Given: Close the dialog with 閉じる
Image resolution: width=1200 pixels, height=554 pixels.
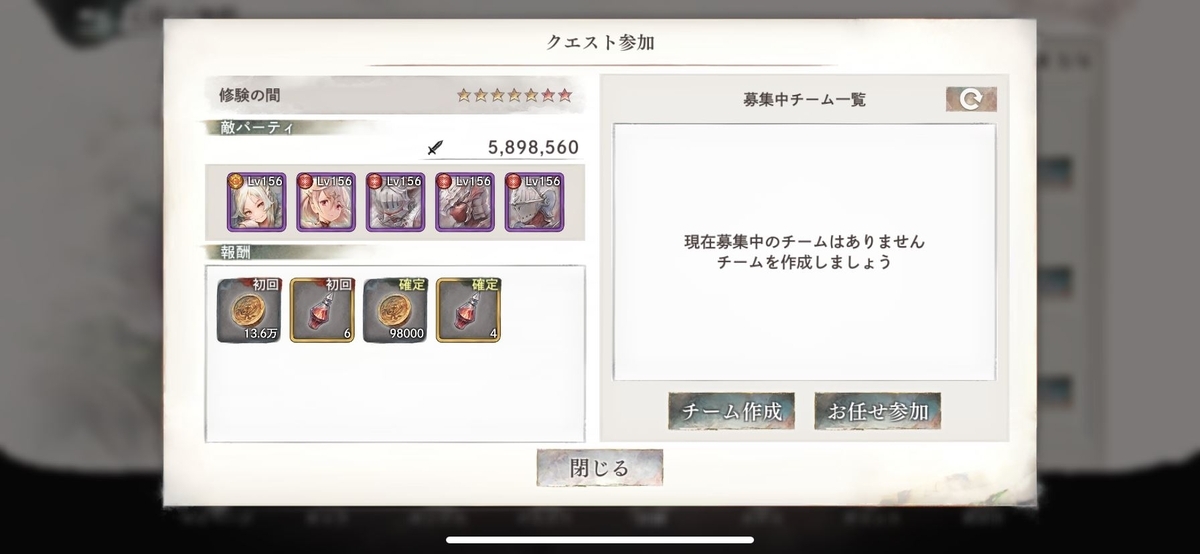Looking at the screenshot, I should [x=600, y=468].
